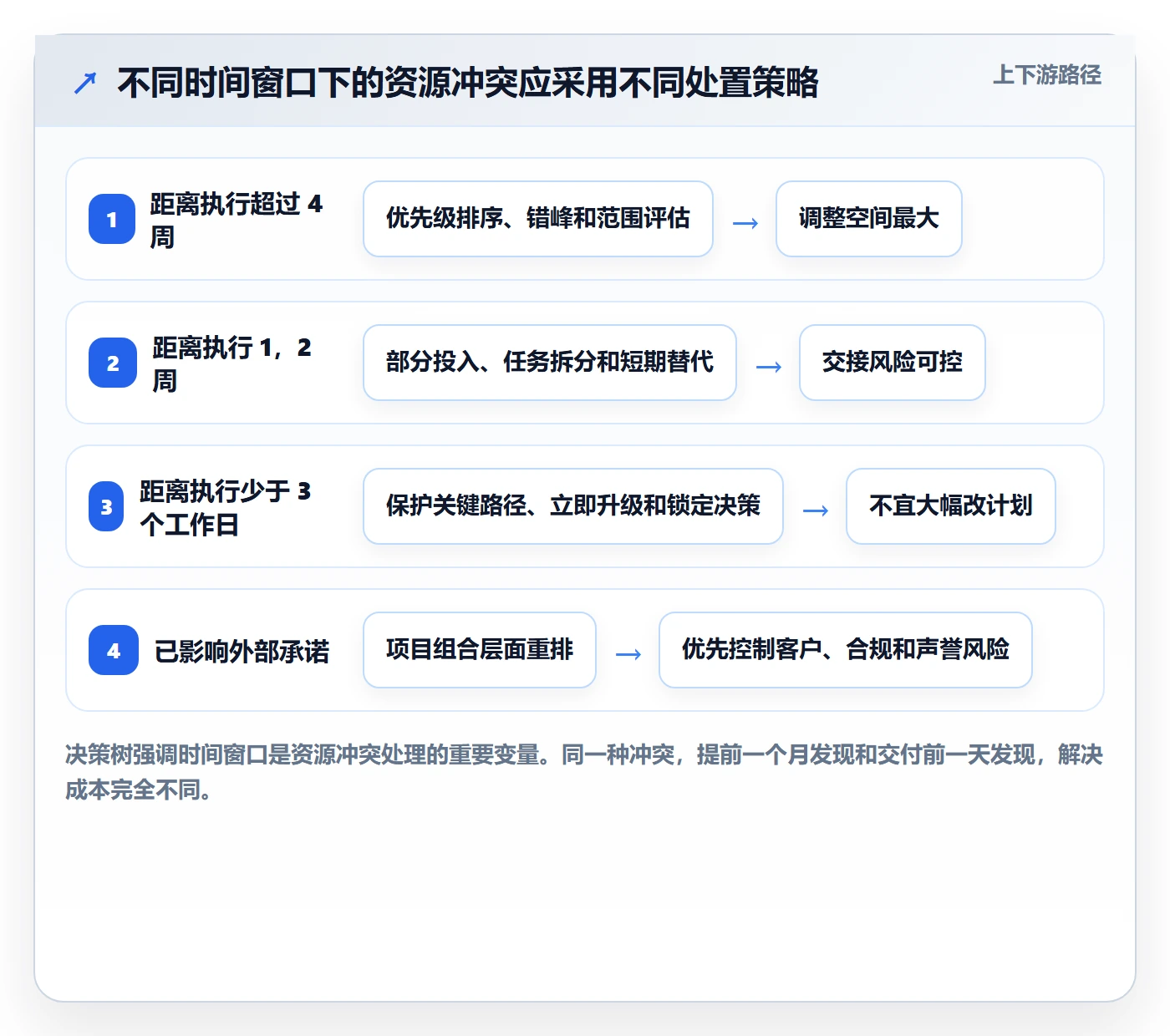Select the chip "优先控制客户、合规和声誉风险"

click(x=846, y=650)
